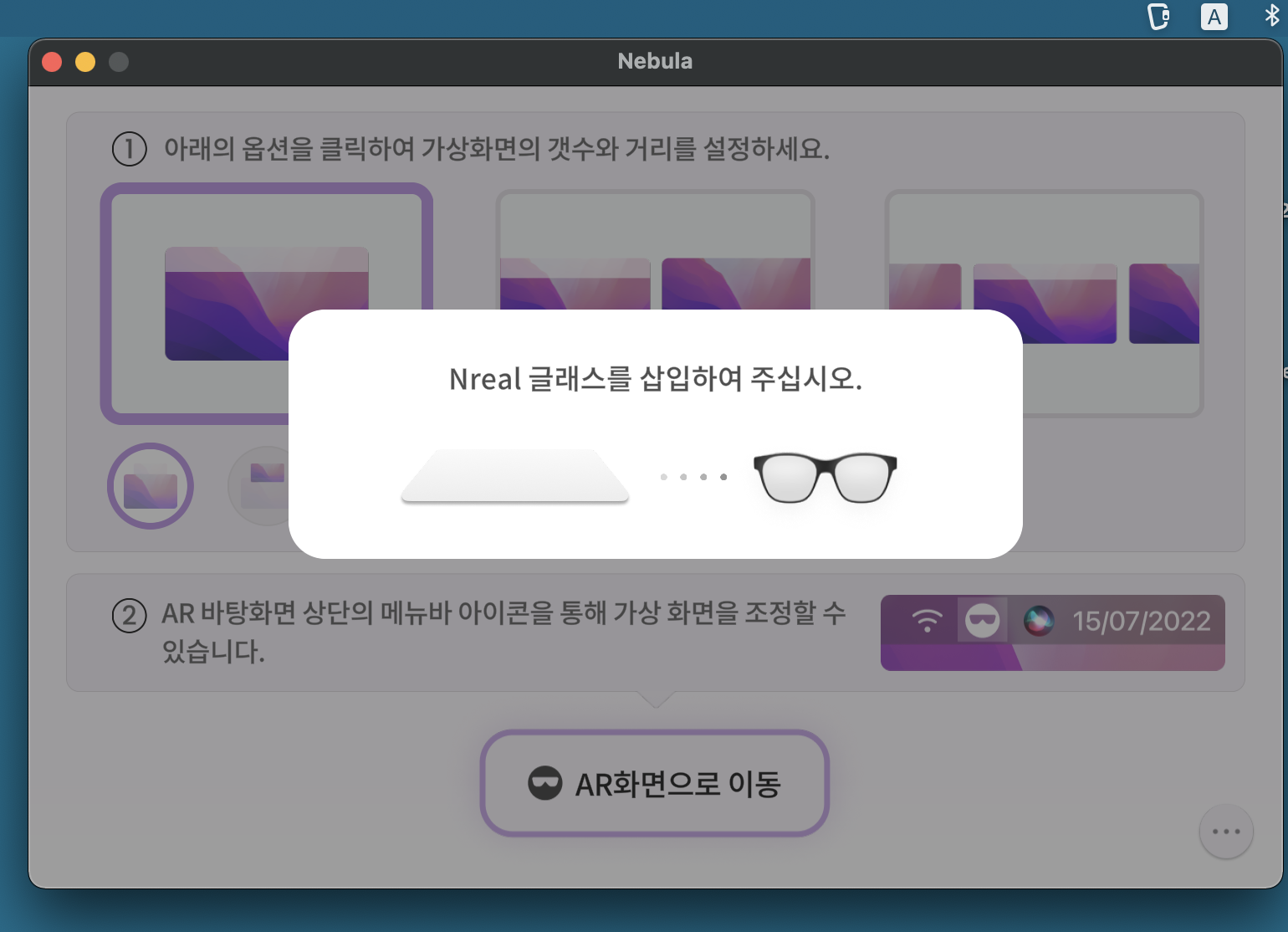This screenshot has width=1288, height=932.
Task: Close the Nebula window
Action: 52,62
